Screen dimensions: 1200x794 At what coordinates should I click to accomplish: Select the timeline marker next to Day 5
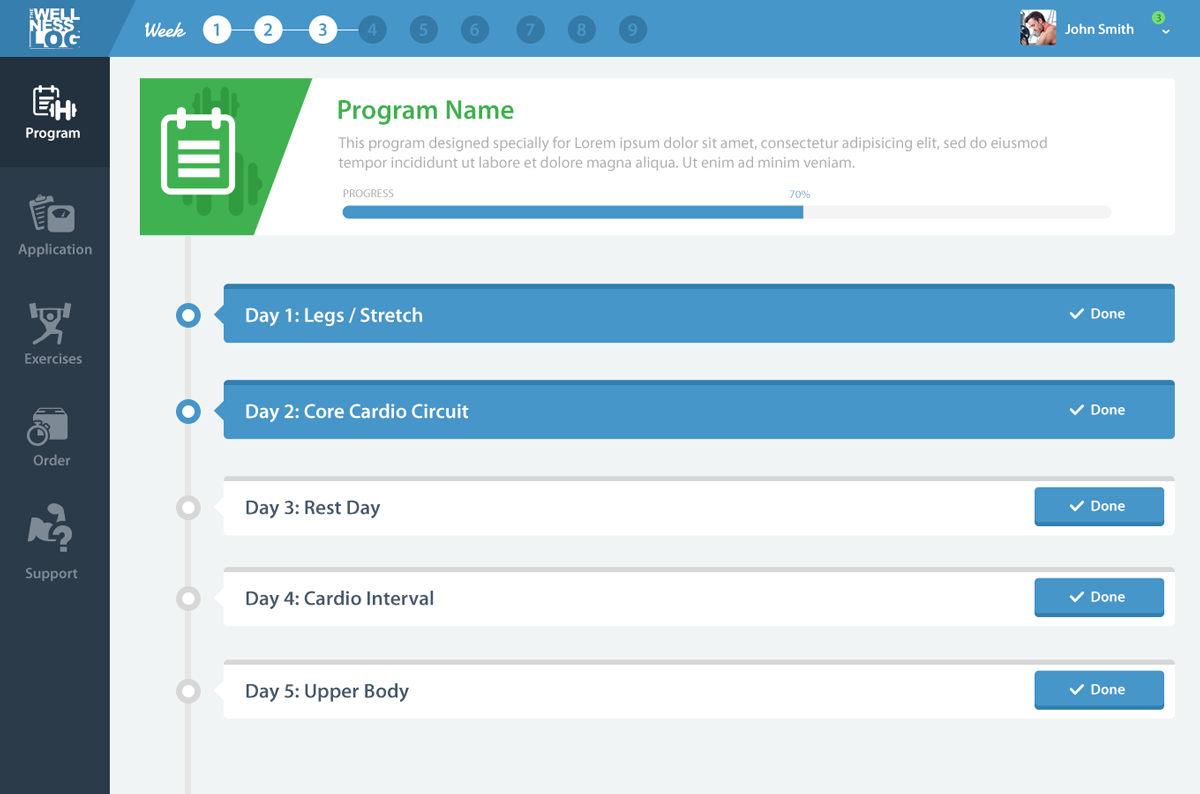pos(188,691)
